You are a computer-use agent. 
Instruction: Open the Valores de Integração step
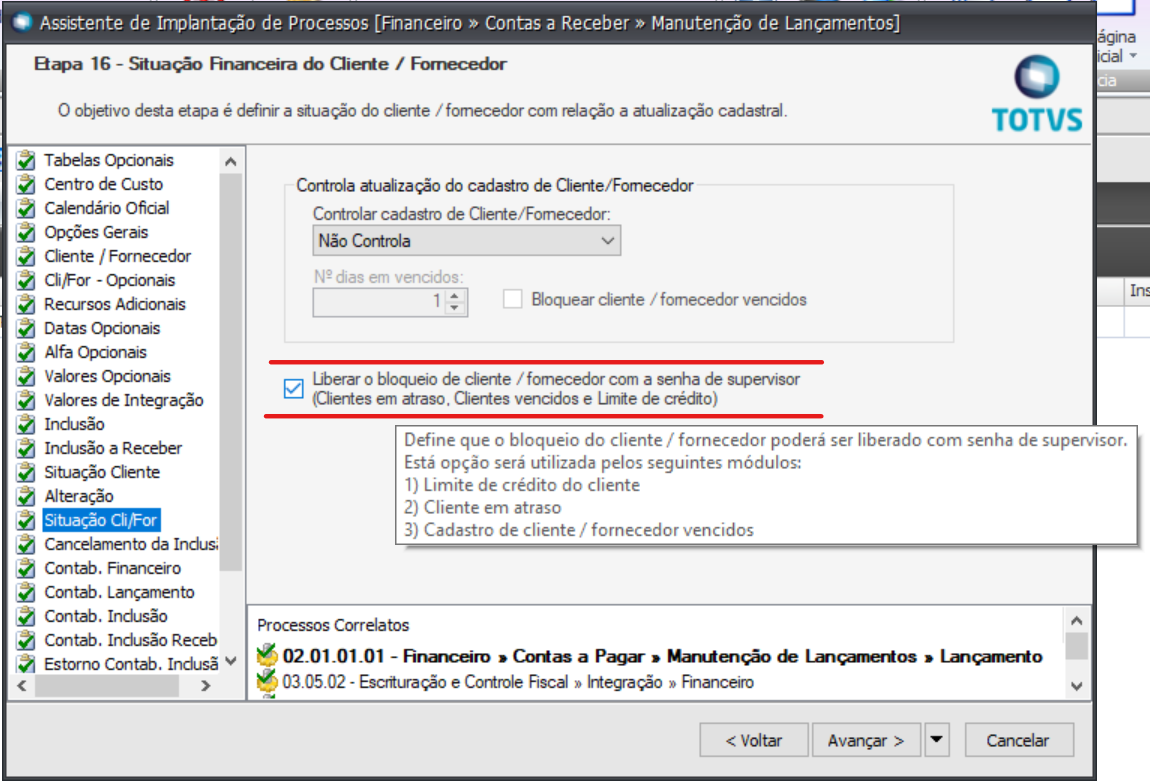(123, 400)
